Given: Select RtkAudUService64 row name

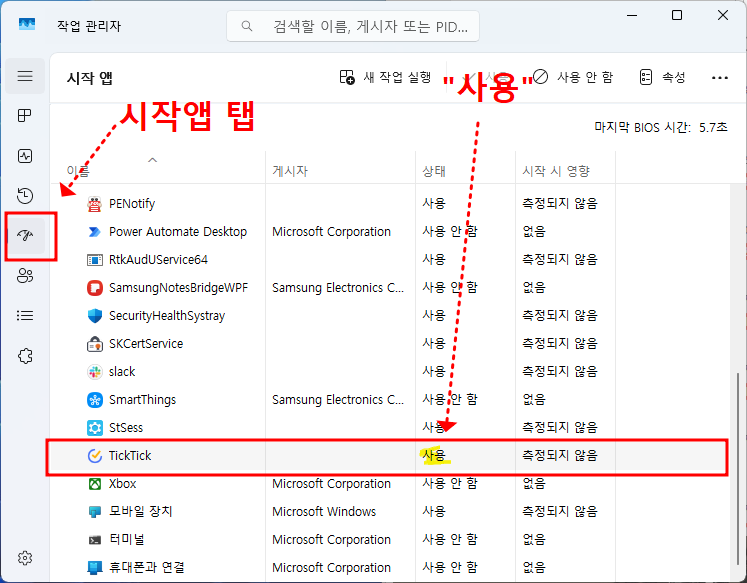Looking at the screenshot, I should (158, 260).
